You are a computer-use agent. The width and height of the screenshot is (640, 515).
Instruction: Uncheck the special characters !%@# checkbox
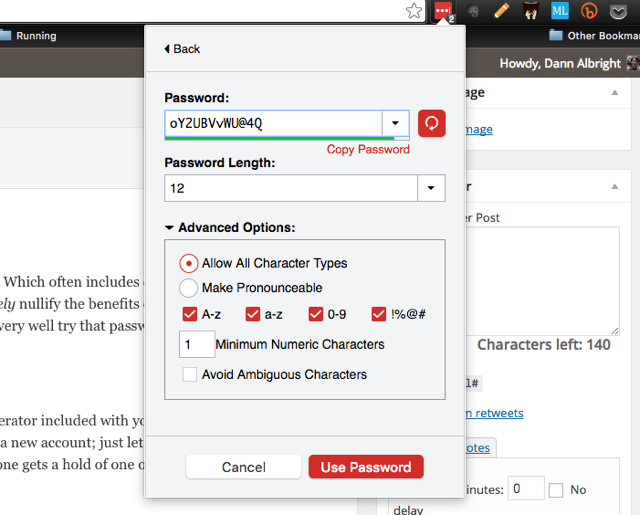(379, 314)
